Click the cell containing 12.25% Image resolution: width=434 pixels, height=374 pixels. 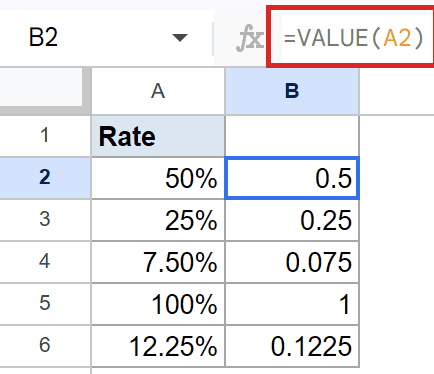pos(158,346)
